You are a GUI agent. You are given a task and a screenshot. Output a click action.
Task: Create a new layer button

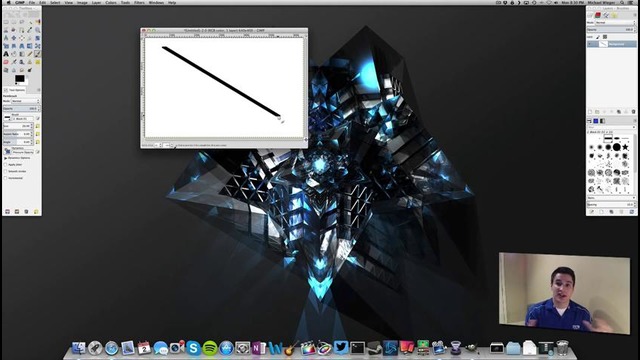(590, 112)
